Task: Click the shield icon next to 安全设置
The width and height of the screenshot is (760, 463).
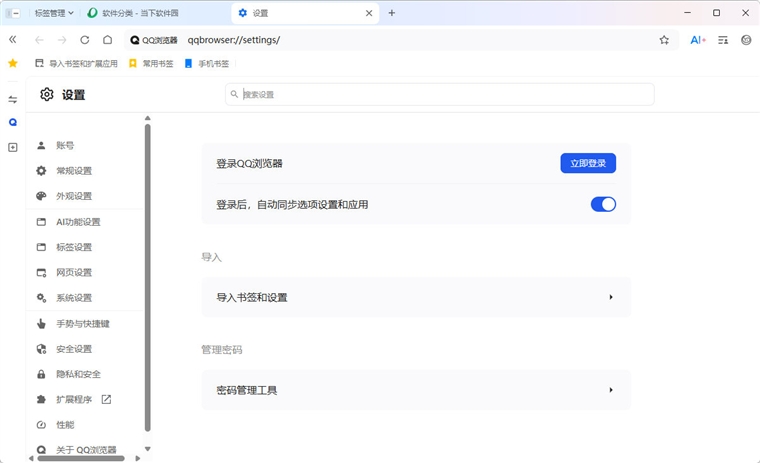Action: 41,349
